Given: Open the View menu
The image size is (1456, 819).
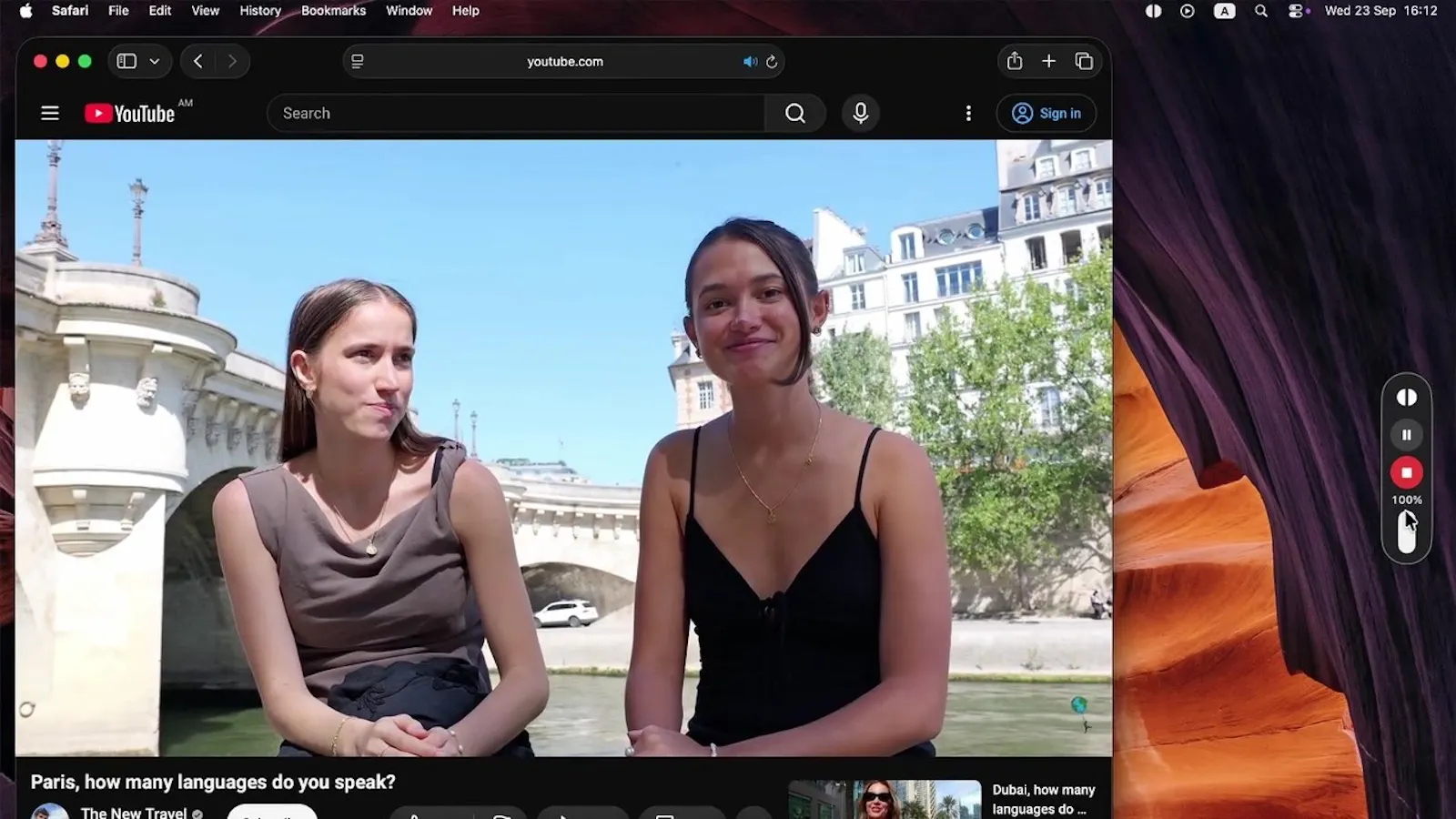Looking at the screenshot, I should 205,11.
